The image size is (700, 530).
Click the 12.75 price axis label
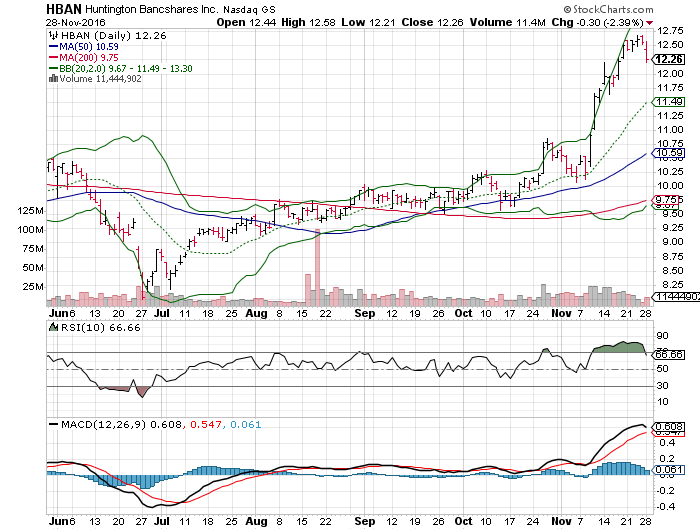tap(670, 31)
